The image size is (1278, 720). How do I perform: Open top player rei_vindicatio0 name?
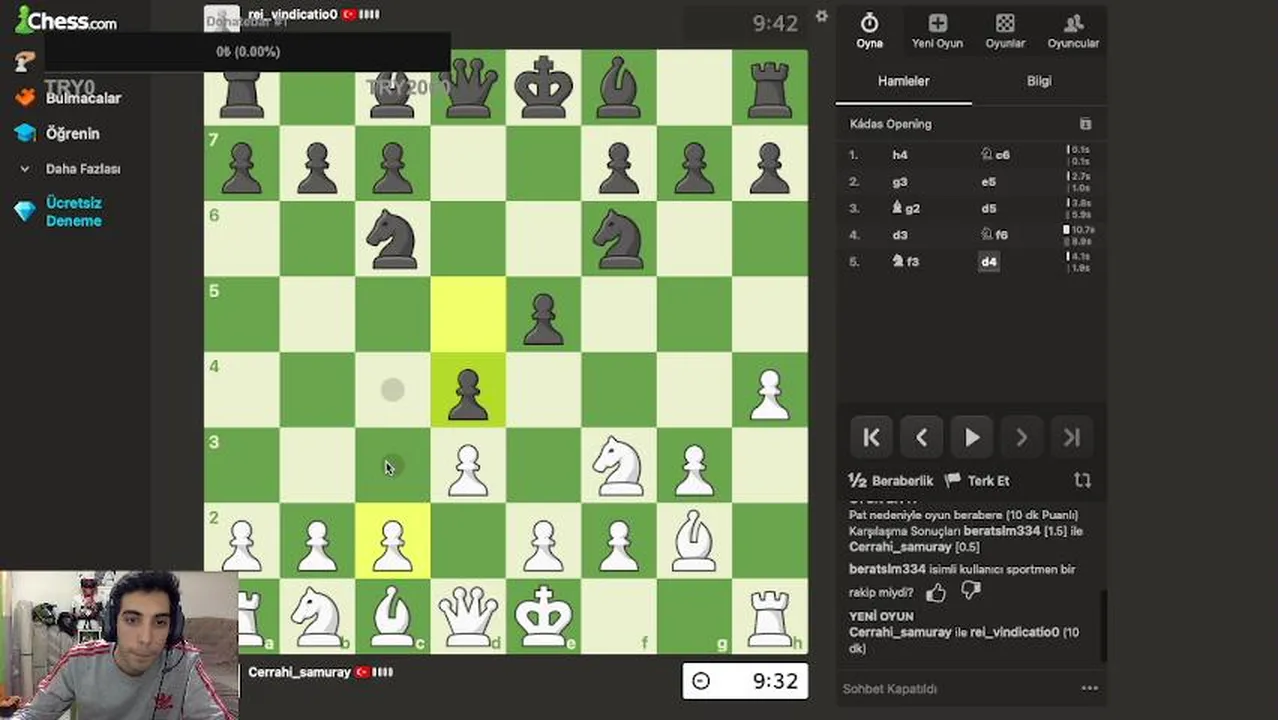292,15
